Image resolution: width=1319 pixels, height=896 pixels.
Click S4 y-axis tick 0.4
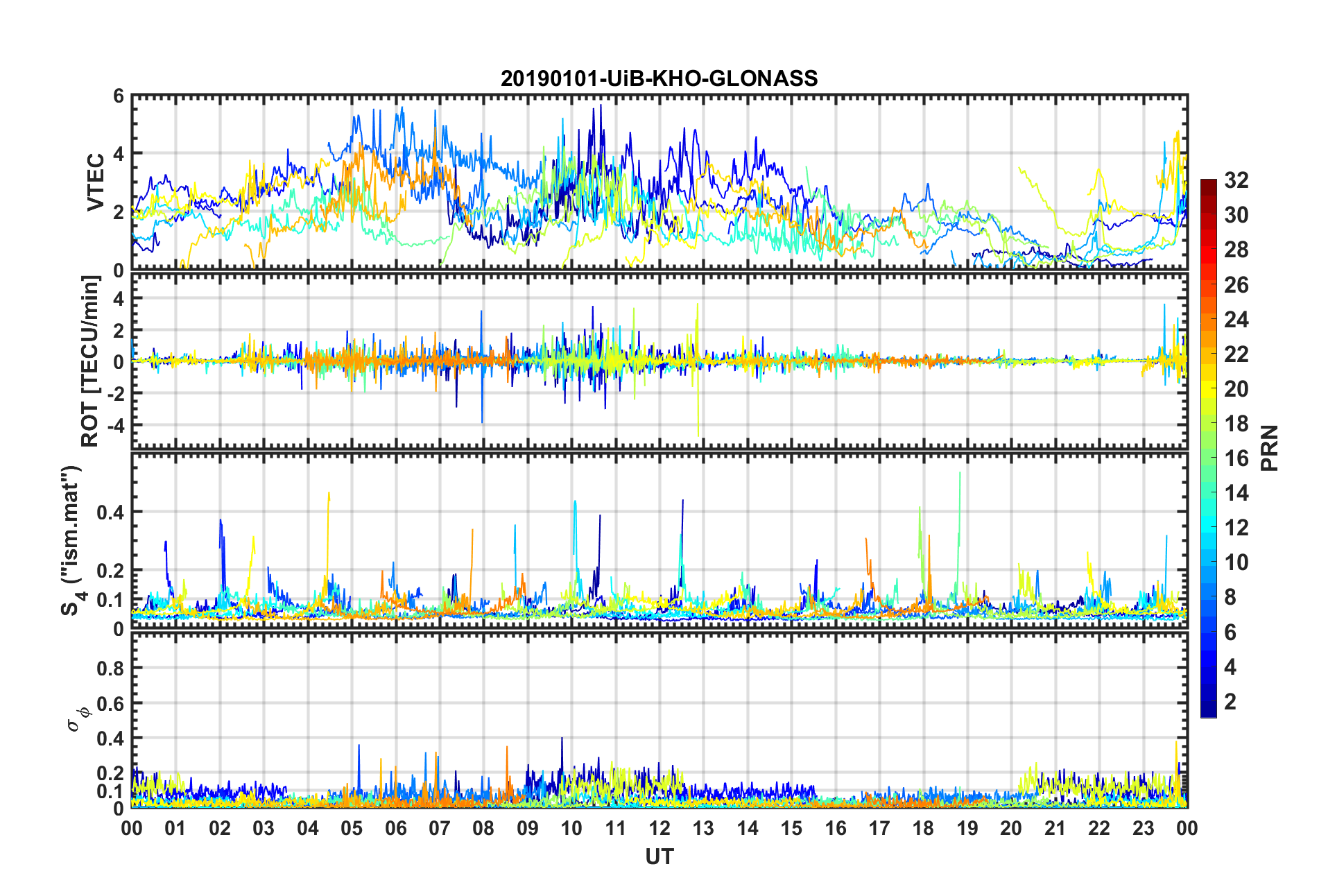[111, 512]
